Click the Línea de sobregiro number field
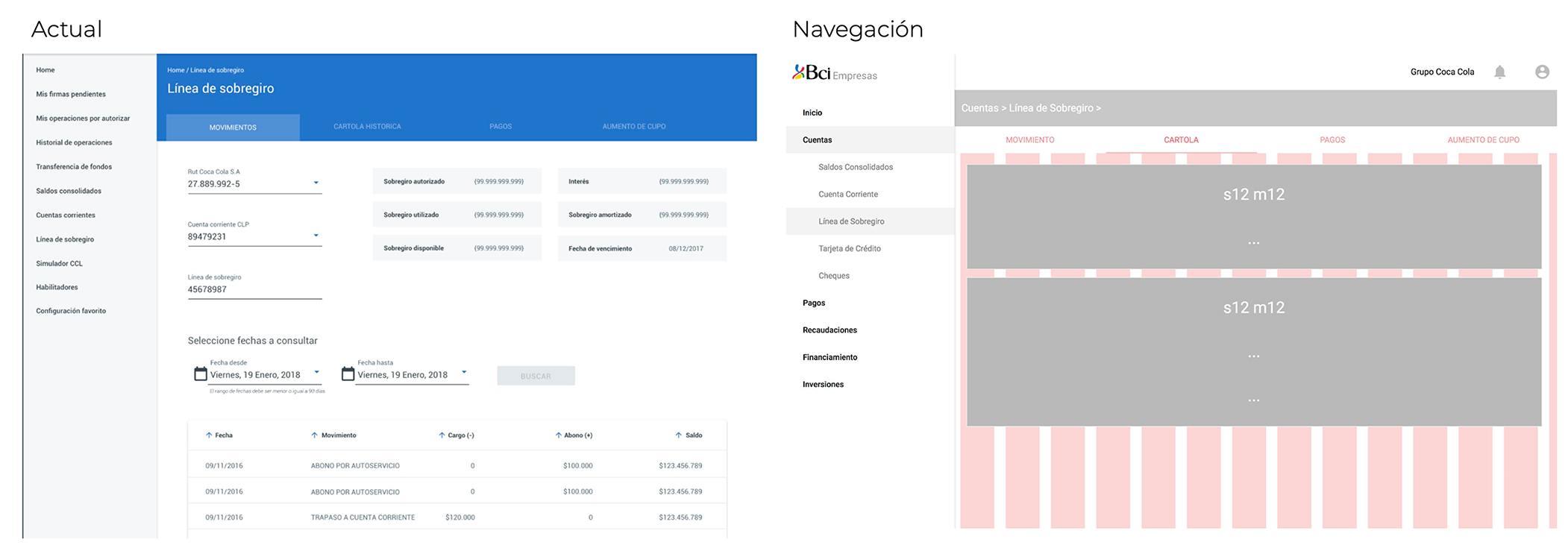 (x=254, y=290)
